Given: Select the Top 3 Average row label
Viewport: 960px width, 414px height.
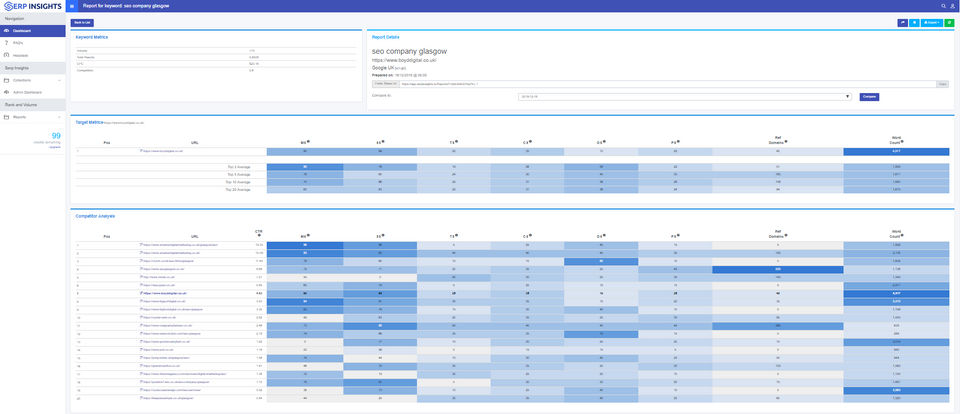Looking at the screenshot, I should (x=239, y=167).
